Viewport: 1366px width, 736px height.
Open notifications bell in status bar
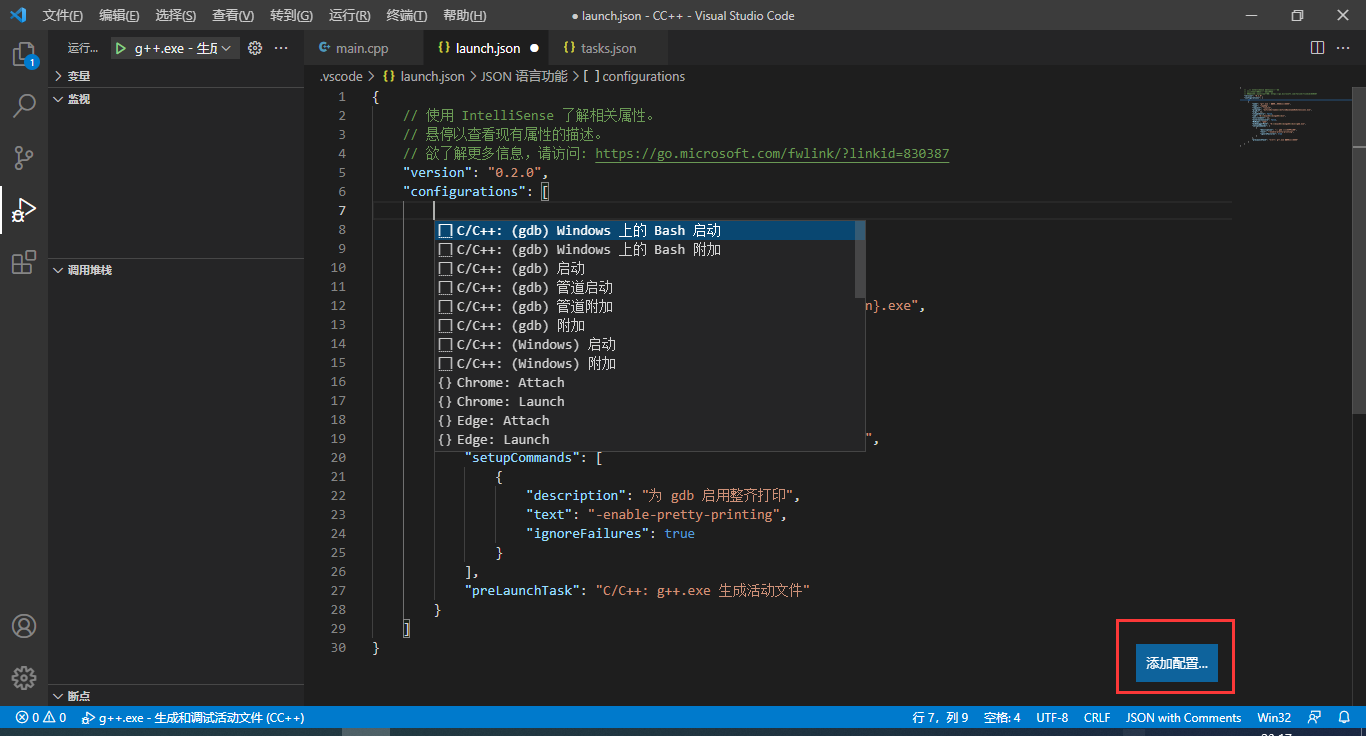point(1345,717)
